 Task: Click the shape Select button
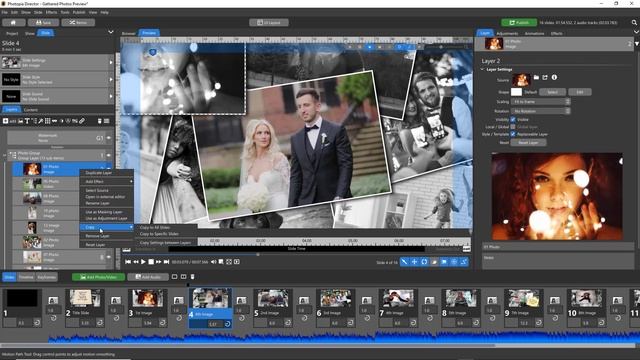pyautogui.click(x=552, y=92)
